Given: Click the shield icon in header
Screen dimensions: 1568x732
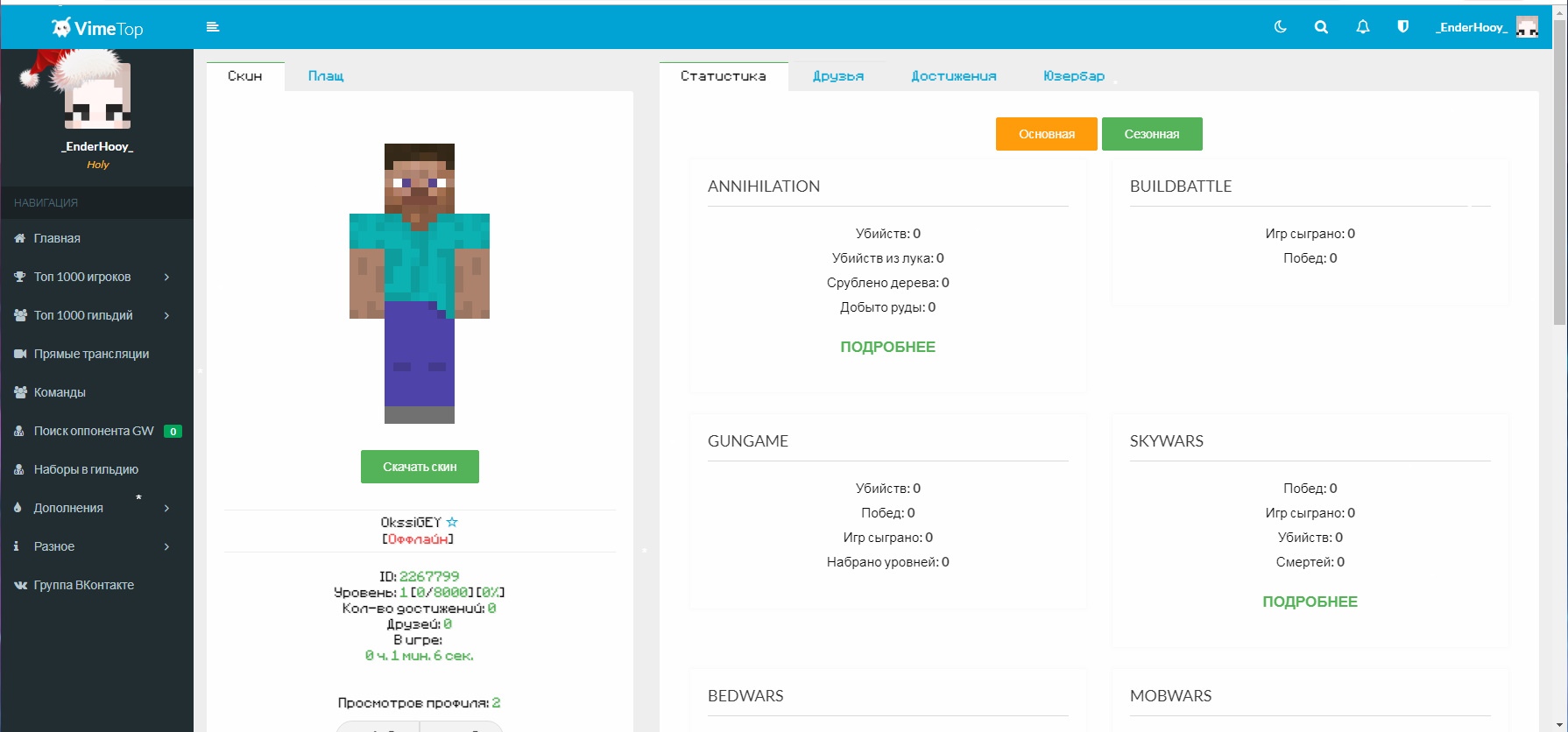Looking at the screenshot, I should click(1402, 27).
